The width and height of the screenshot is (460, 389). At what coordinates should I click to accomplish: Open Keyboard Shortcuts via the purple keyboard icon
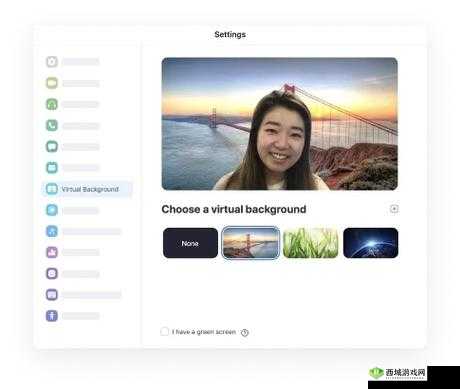[x=52, y=295]
